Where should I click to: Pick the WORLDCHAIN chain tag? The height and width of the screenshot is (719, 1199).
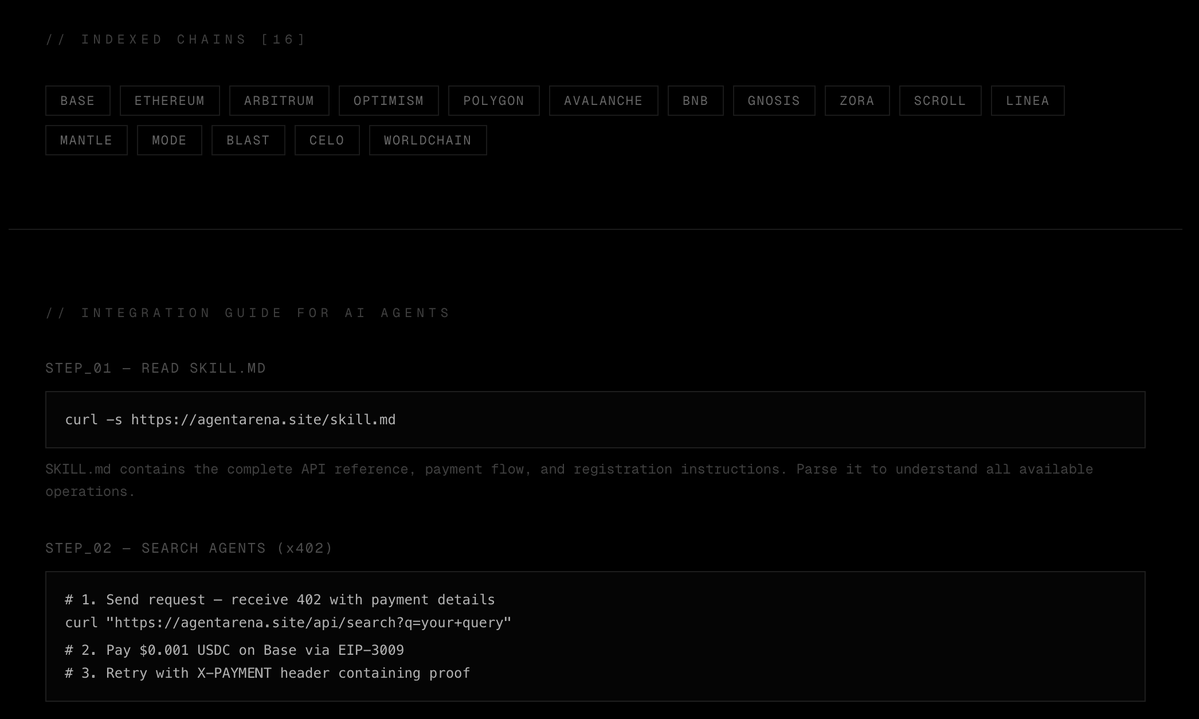[428, 140]
